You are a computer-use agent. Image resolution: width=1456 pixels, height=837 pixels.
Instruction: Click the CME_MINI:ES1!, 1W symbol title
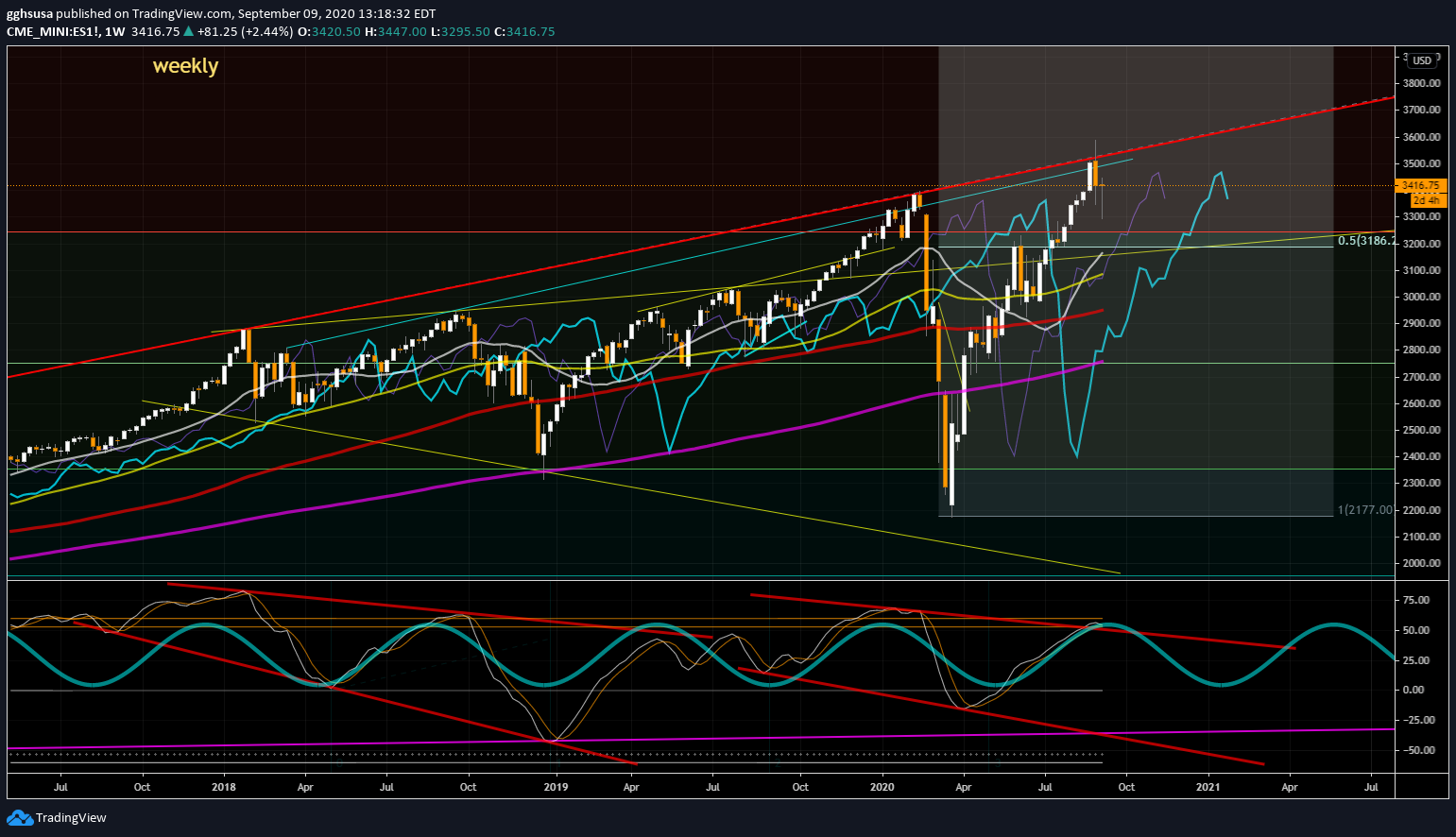pyautogui.click(x=66, y=31)
